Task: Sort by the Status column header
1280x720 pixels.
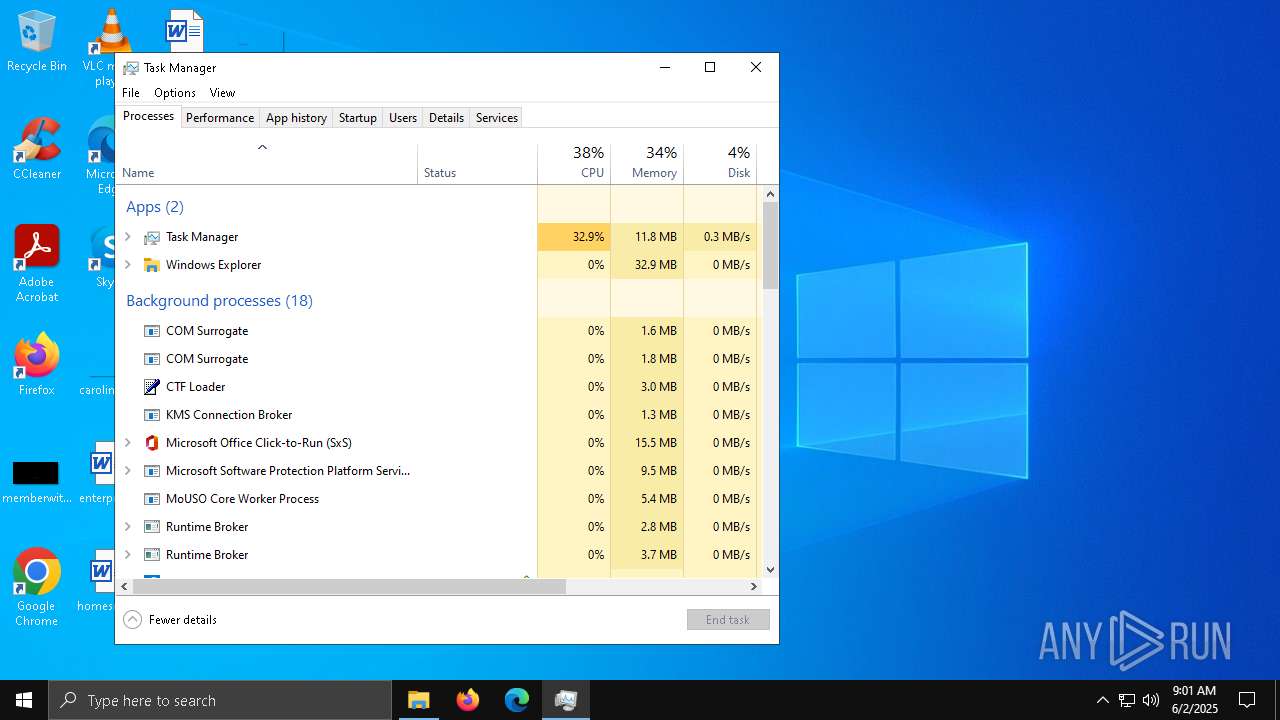Action: (478, 164)
